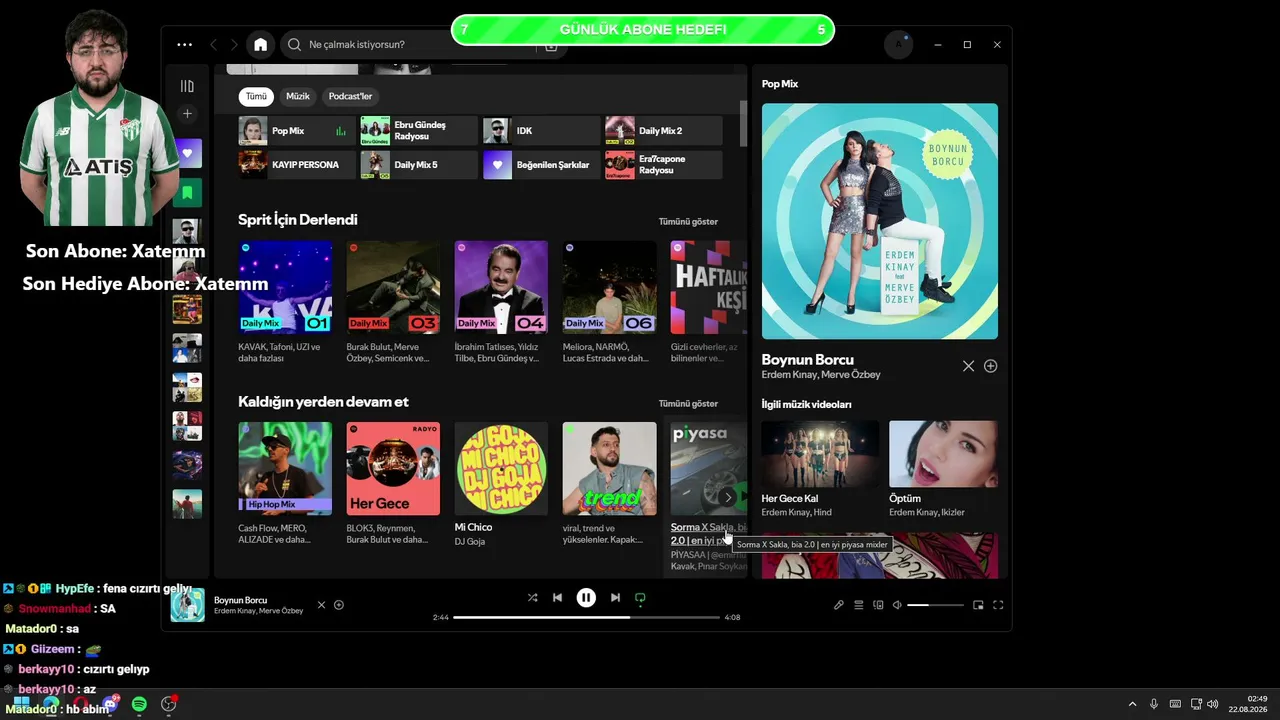Open the green bookmark tile in sidebar
Screen dimensions: 1280x720
[x=187, y=192]
